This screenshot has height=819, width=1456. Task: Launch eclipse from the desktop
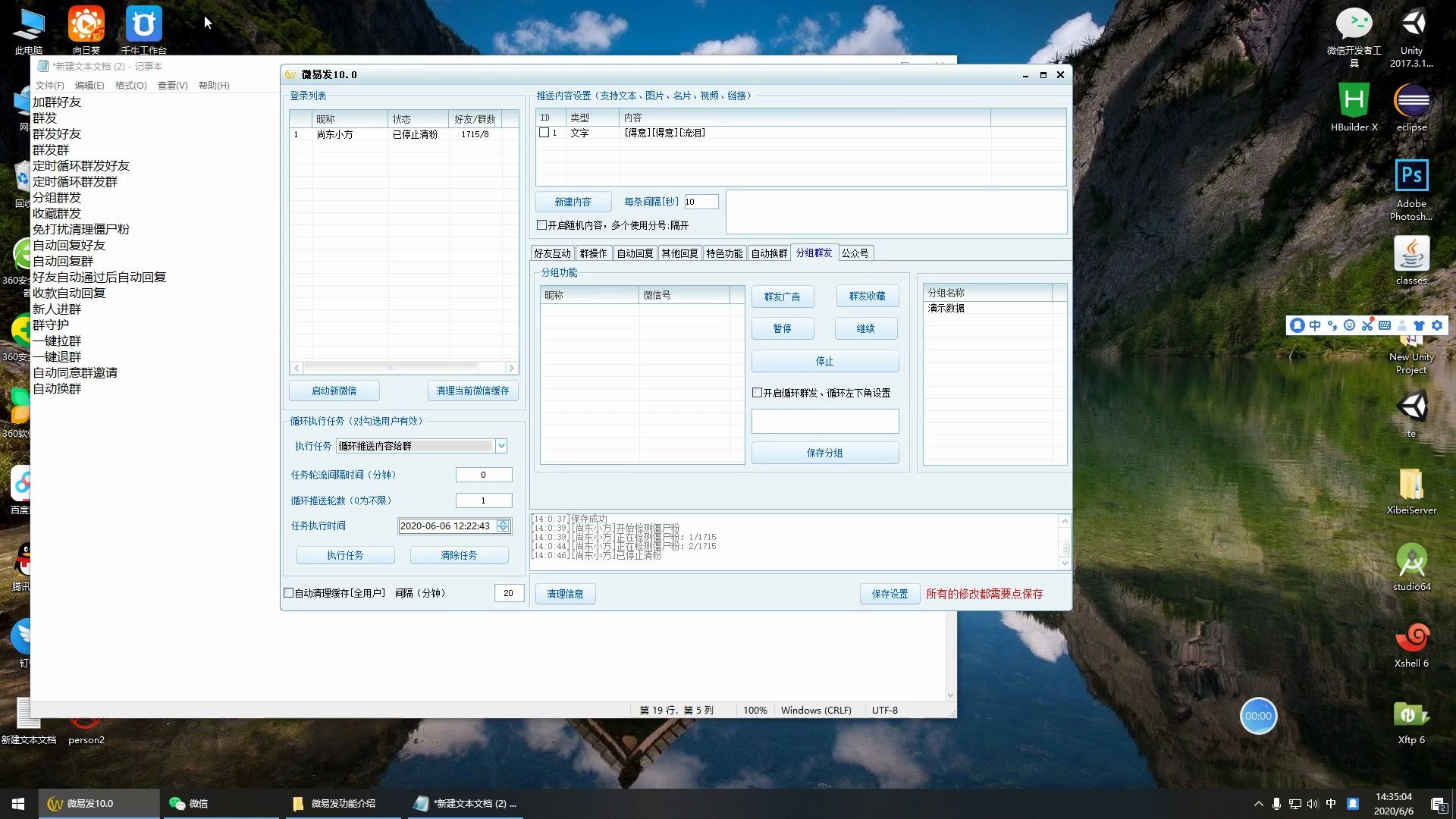pyautogui.click(x=1411, y=107)
